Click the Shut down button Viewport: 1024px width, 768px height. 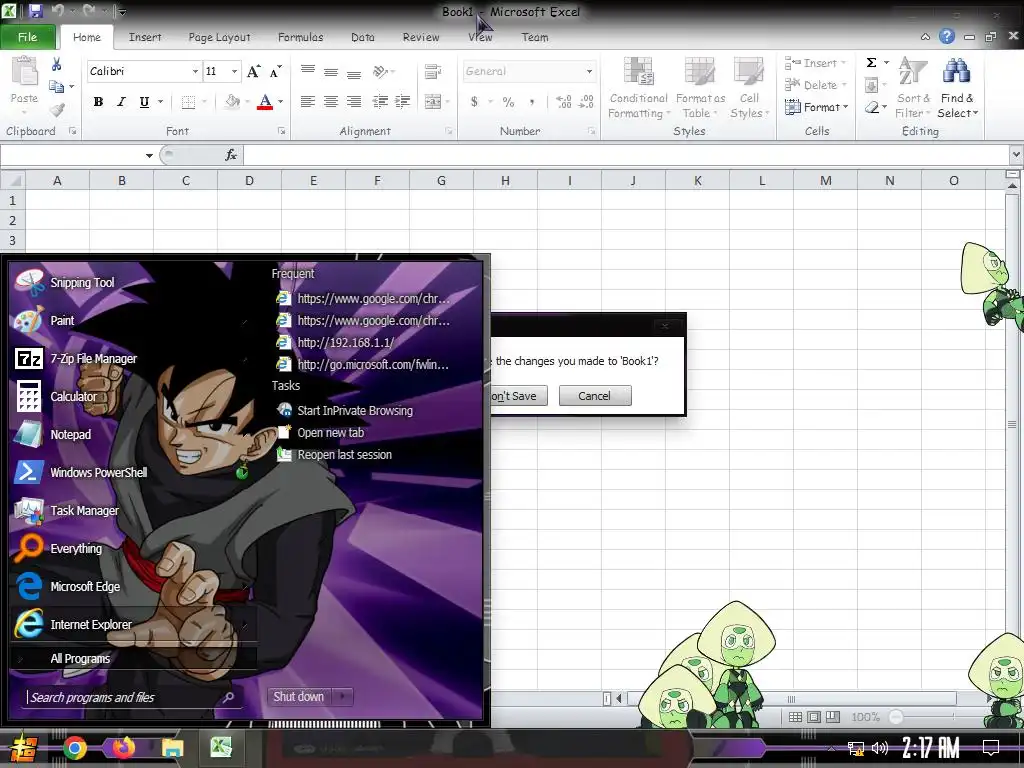(299, 697)
